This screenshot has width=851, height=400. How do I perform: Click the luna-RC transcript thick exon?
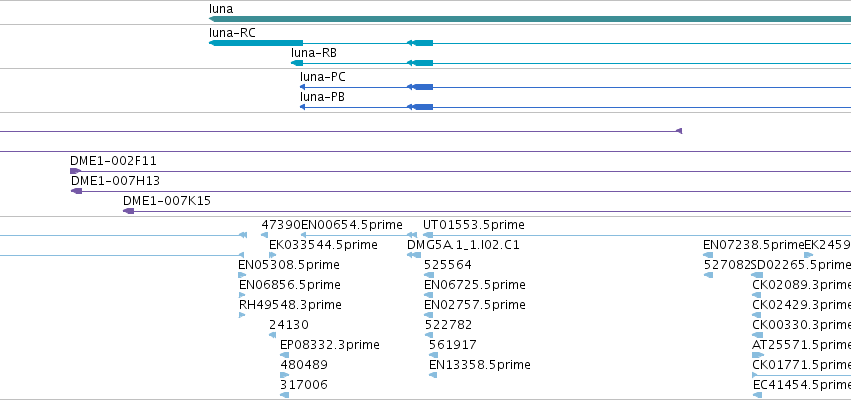click(256, 43)
